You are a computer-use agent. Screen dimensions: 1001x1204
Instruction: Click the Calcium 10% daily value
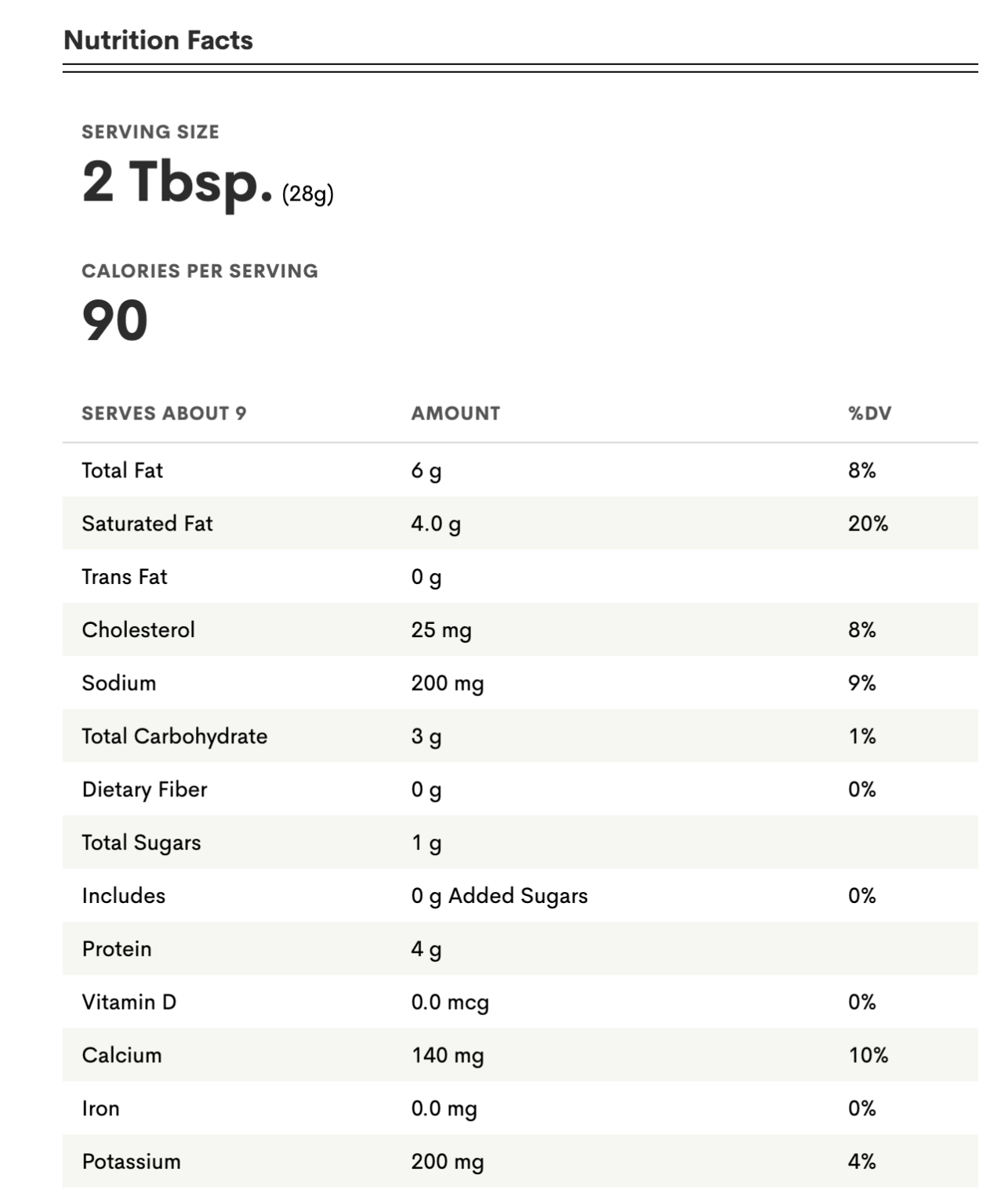point(868,1055)
